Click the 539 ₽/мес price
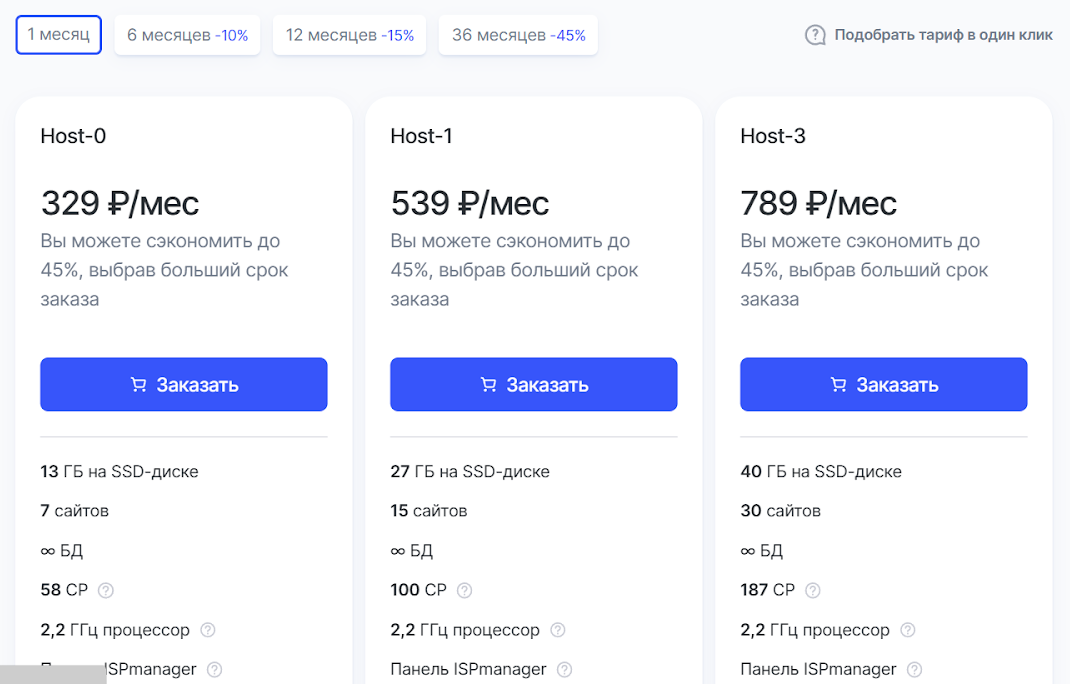This screenshot has height=684, width=1070. click(x=469, y=203)
